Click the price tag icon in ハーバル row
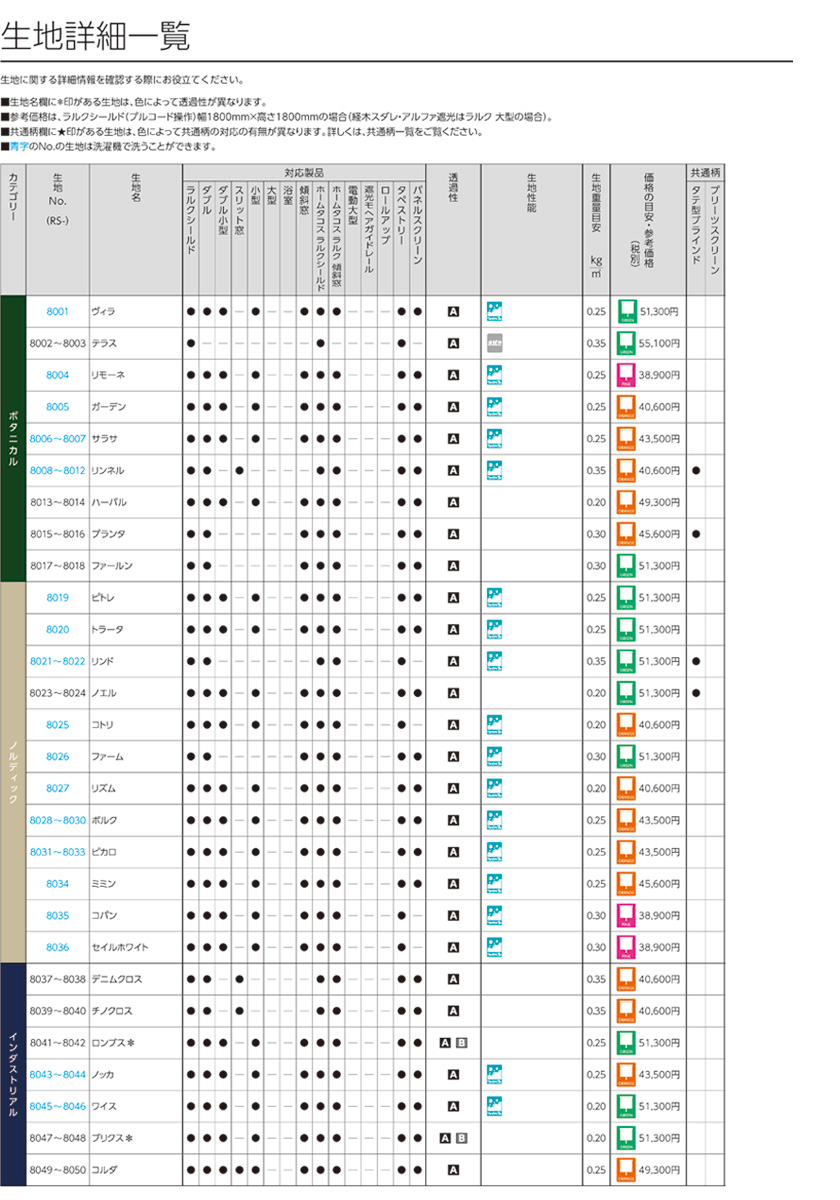This screenshot has width=840, height=1200. [627, 502]
